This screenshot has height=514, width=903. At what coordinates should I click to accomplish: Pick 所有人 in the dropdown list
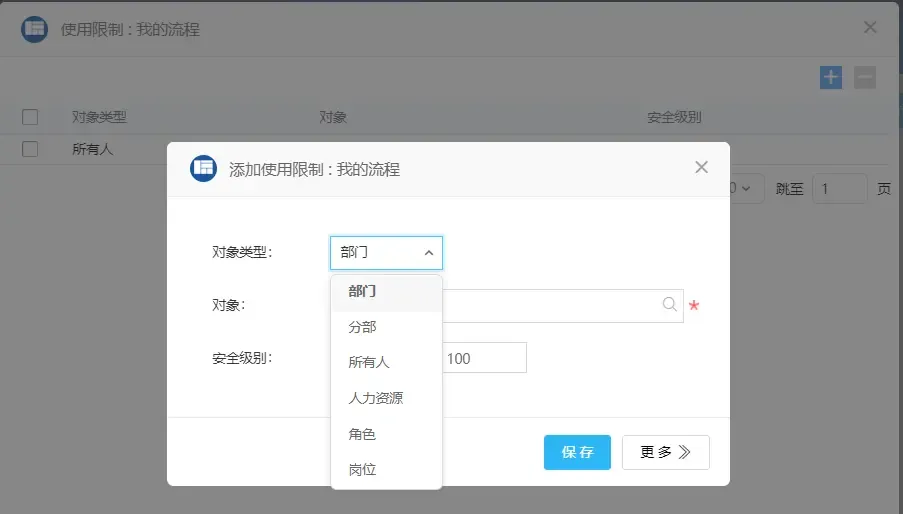(386, 362)
